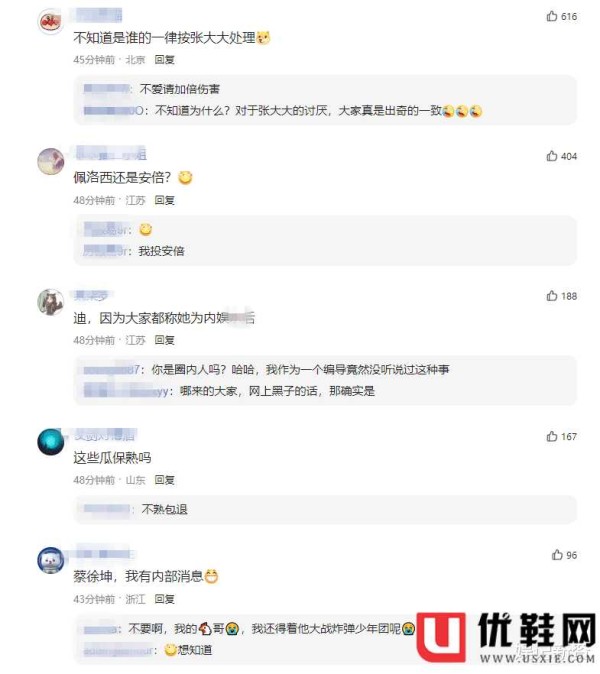
Task: Like the 蔡徐坤 comment with 96 likes
Action: (557, 555)
